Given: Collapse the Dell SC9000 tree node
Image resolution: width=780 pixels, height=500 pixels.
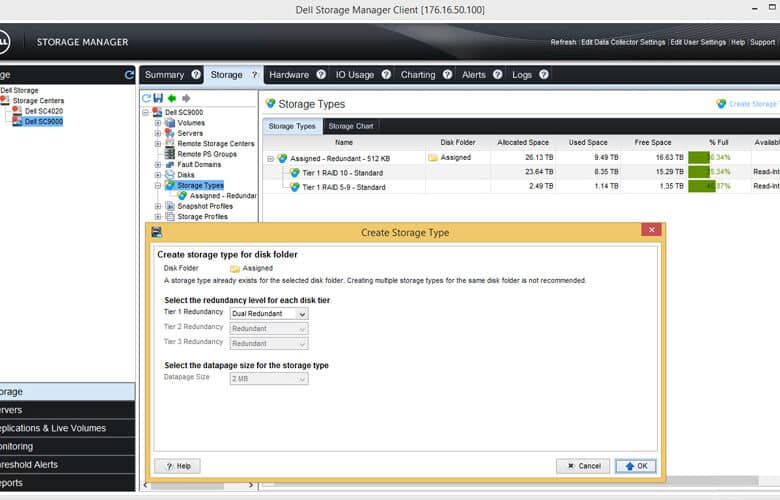Looking at the screenshot, I should [x=146, y=112].
